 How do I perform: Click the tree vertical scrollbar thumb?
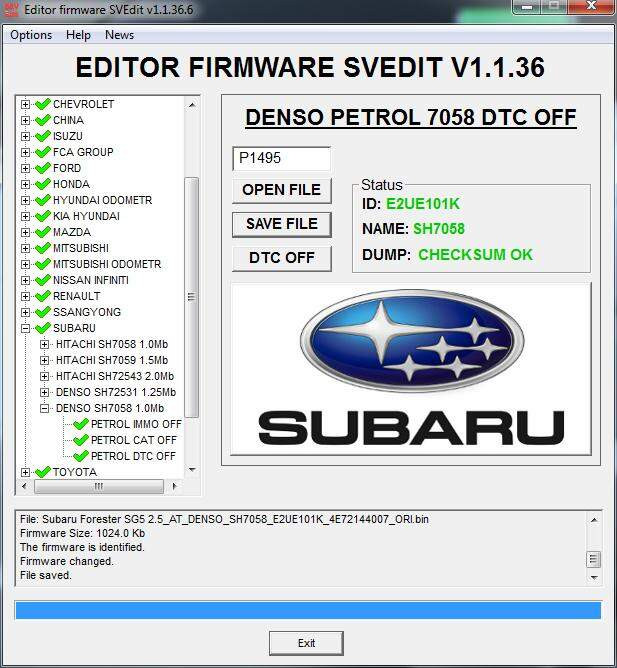tap(192, 297)
